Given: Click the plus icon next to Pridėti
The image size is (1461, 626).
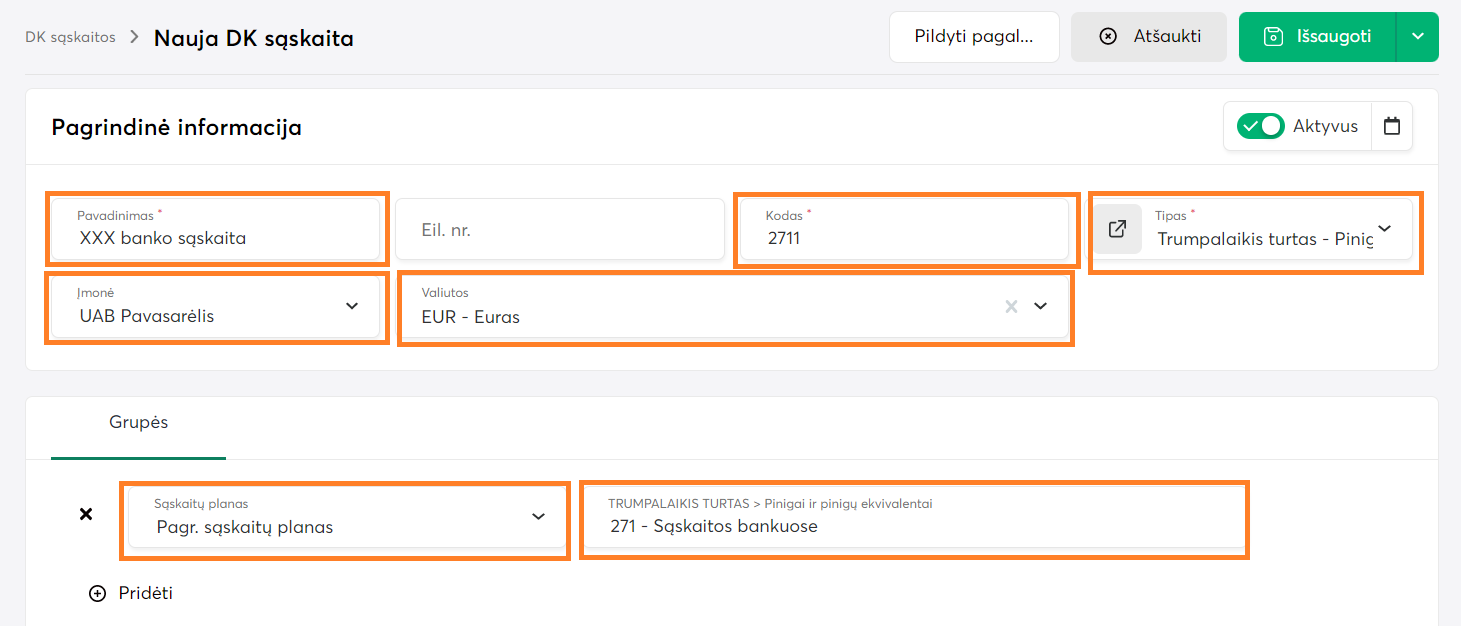Looking at the screenshot, I should tap(97, 593).
